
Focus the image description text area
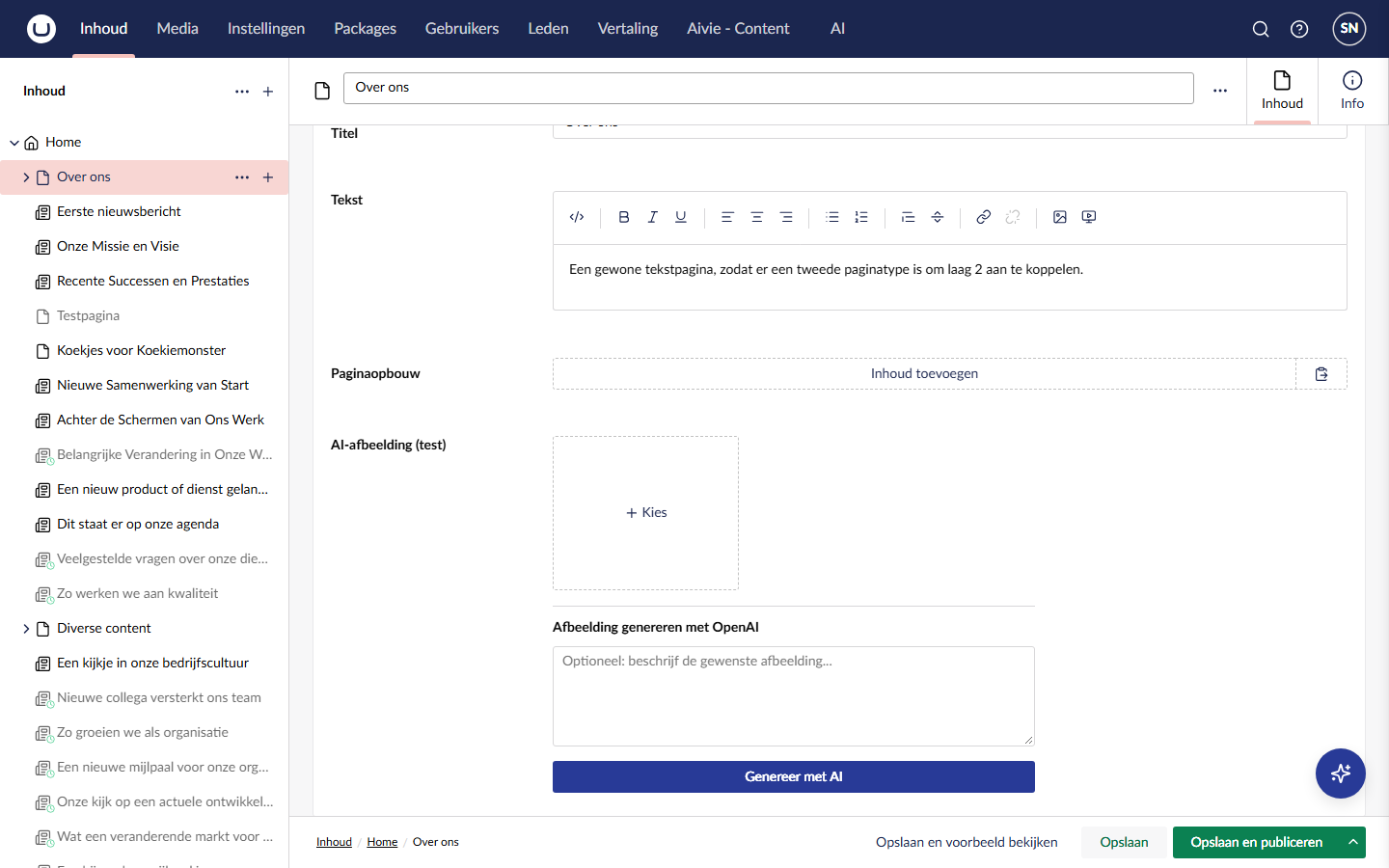pyautogui.click(x=794, y=696)
